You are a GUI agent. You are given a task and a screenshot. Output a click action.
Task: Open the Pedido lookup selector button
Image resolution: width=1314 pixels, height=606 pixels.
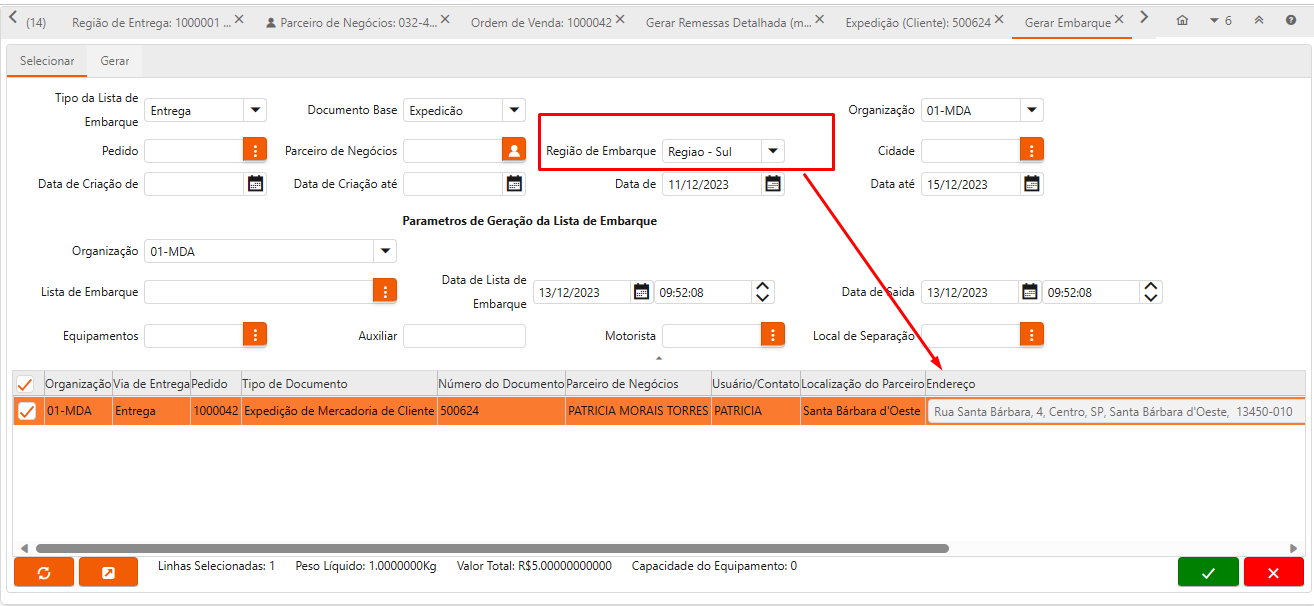[x=255, y=150]
